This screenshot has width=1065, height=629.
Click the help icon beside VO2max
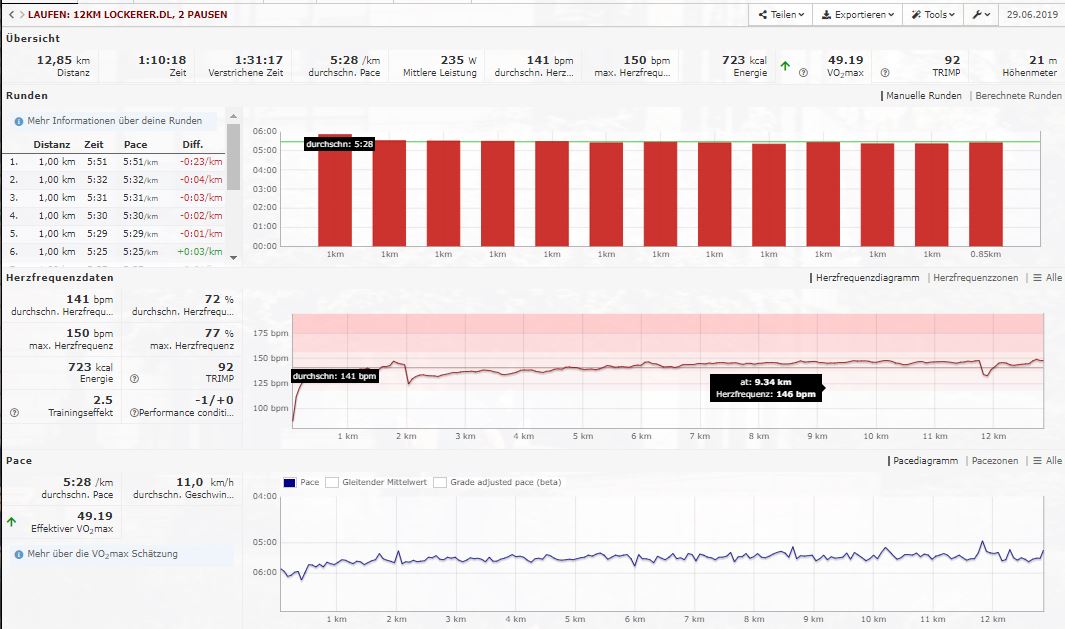pyautogui.click(x=803, y=73)
